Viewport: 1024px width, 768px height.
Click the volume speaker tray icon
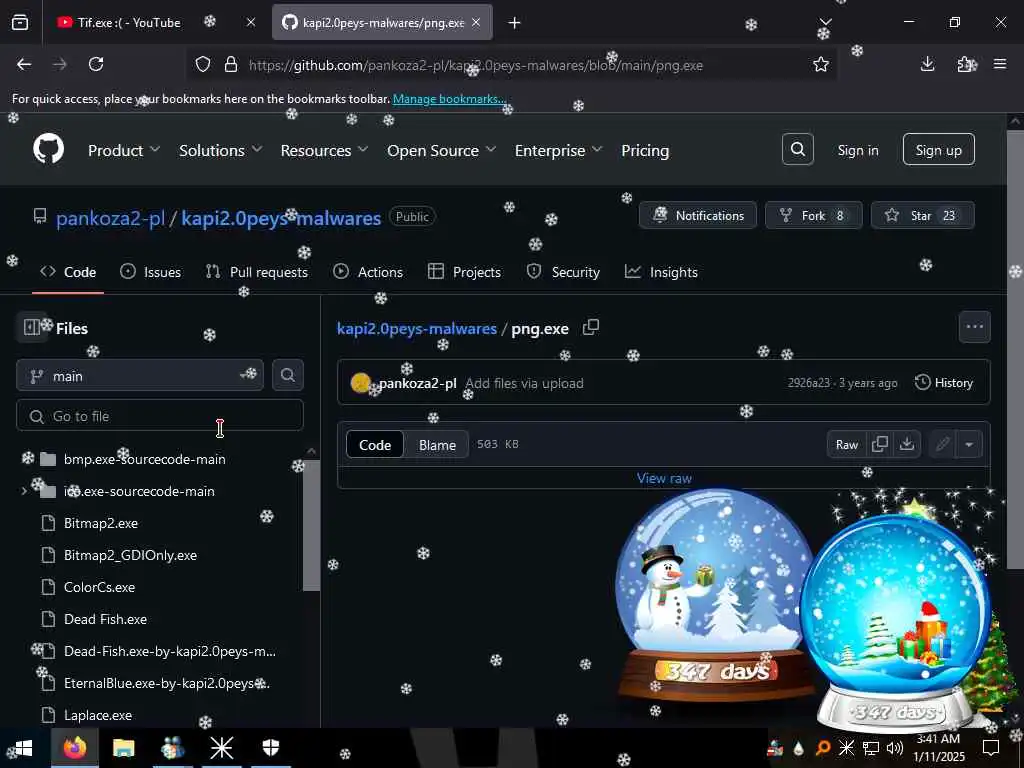(895, 748)
